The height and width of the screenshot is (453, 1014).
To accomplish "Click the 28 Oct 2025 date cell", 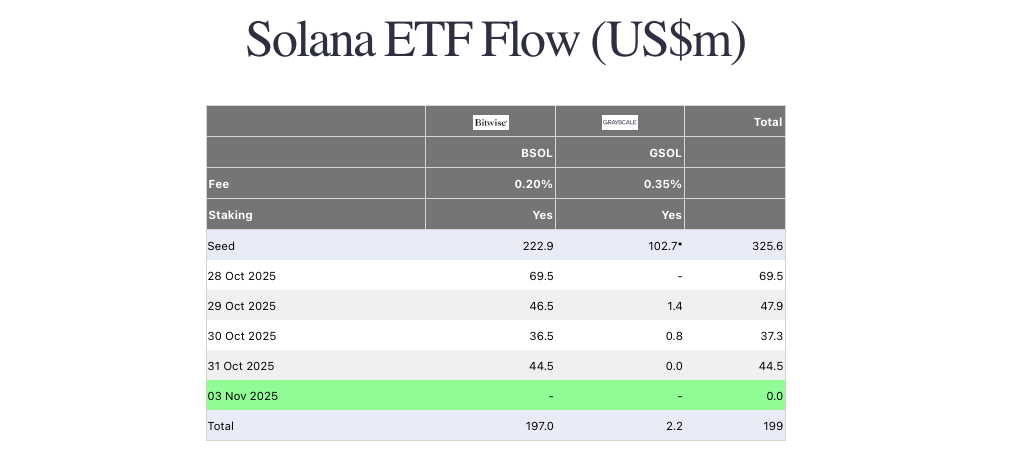I will point(241,276).
